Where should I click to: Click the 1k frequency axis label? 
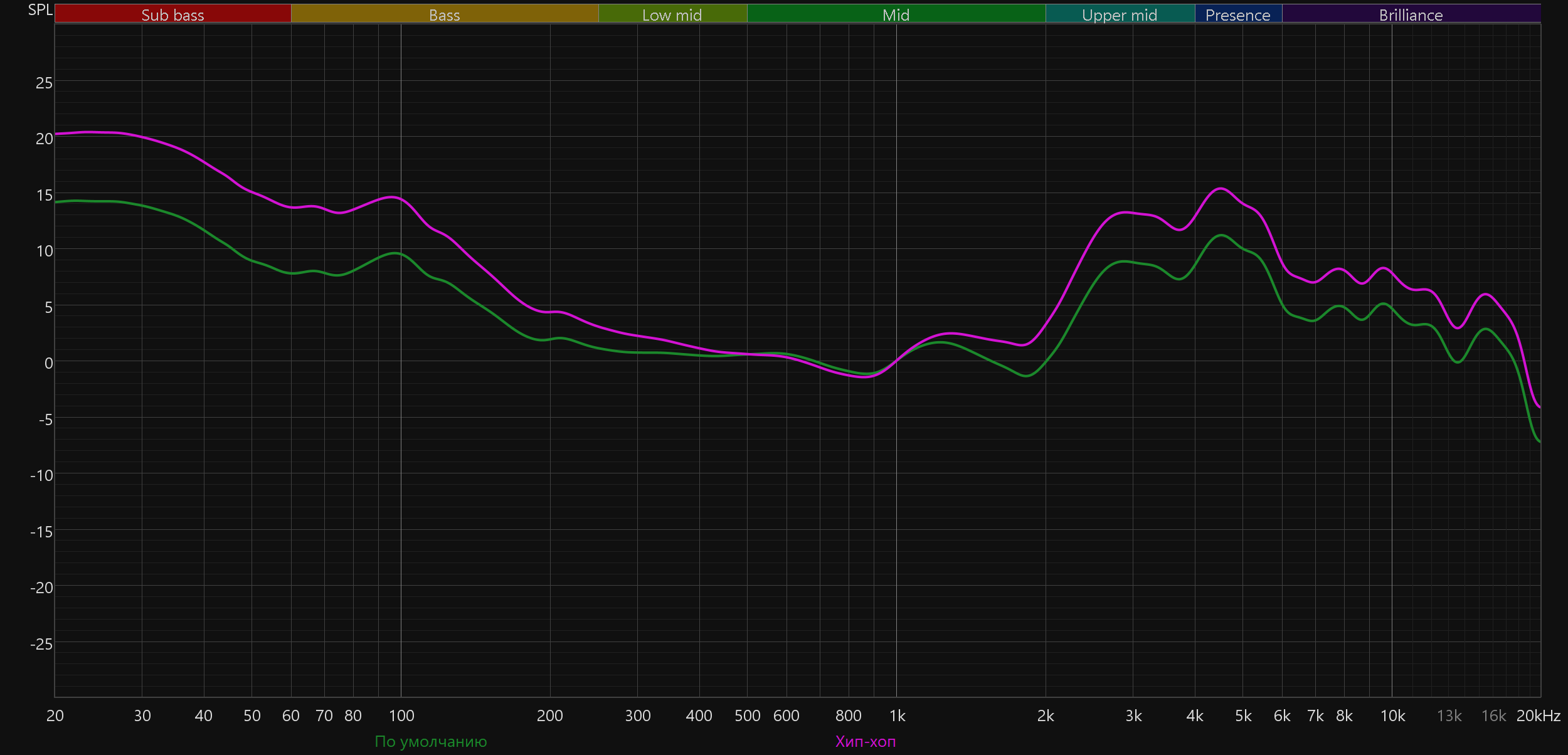pyautogui.click(x=897, y=715)
